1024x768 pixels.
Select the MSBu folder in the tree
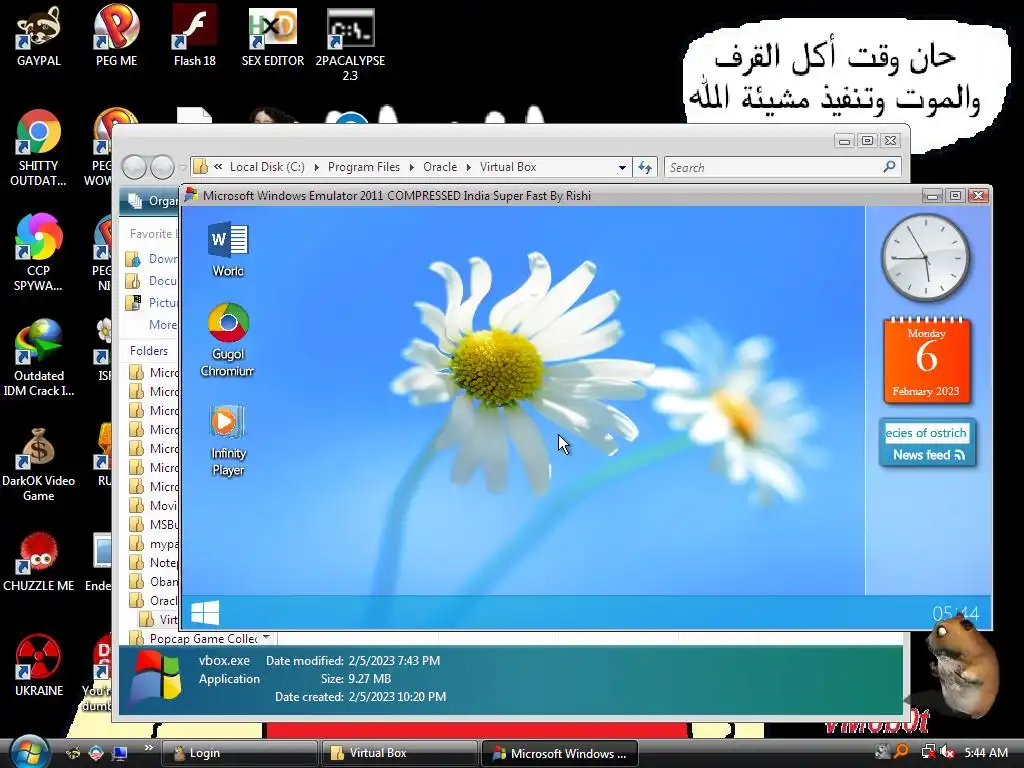[154, 524]
